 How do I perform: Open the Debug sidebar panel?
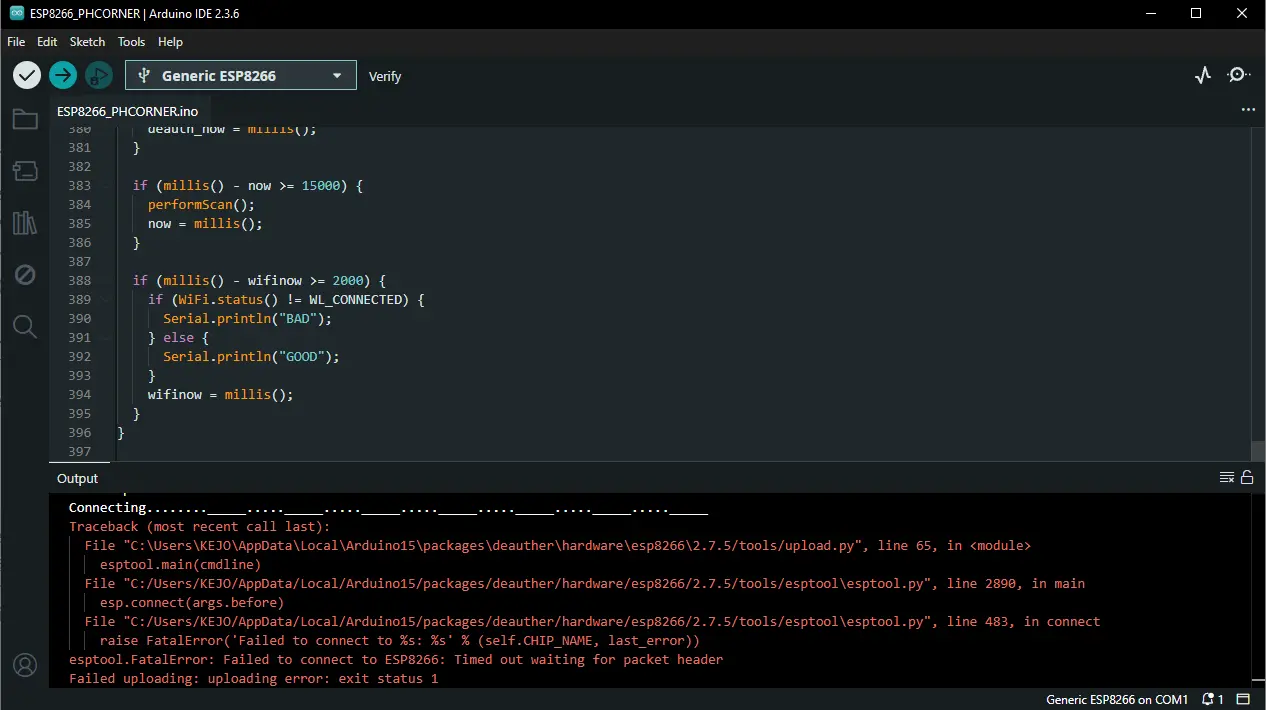tap(25, 274)
